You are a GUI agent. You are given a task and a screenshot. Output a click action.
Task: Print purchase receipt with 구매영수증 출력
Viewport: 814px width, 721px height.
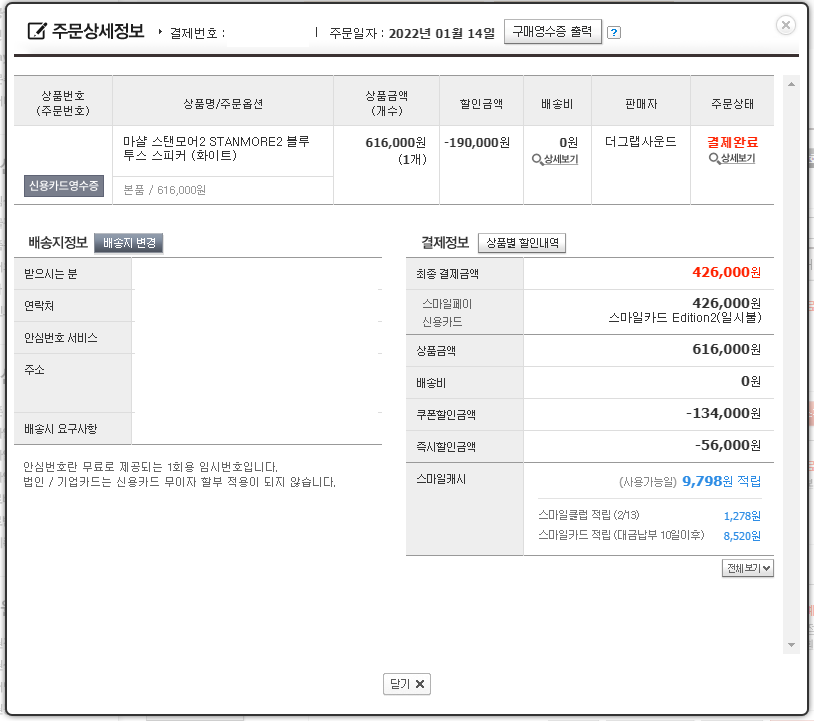coord(552,32)
